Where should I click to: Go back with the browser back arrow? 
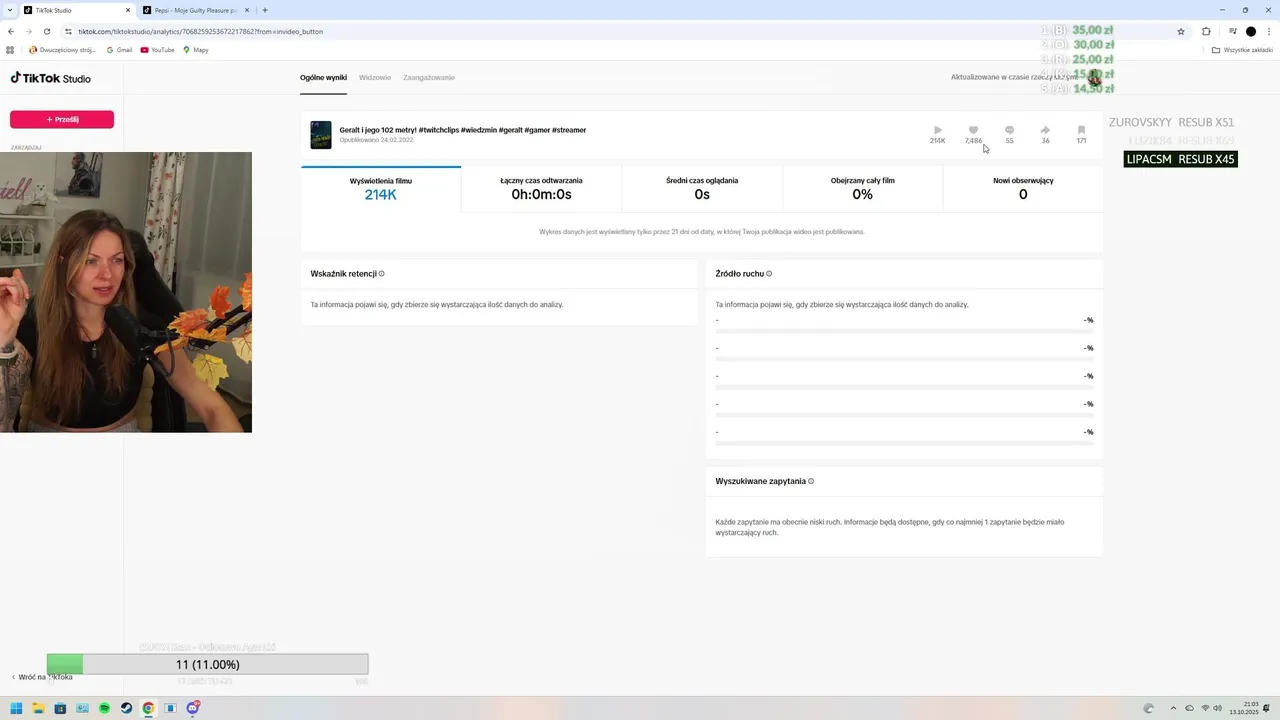[11, 31]
